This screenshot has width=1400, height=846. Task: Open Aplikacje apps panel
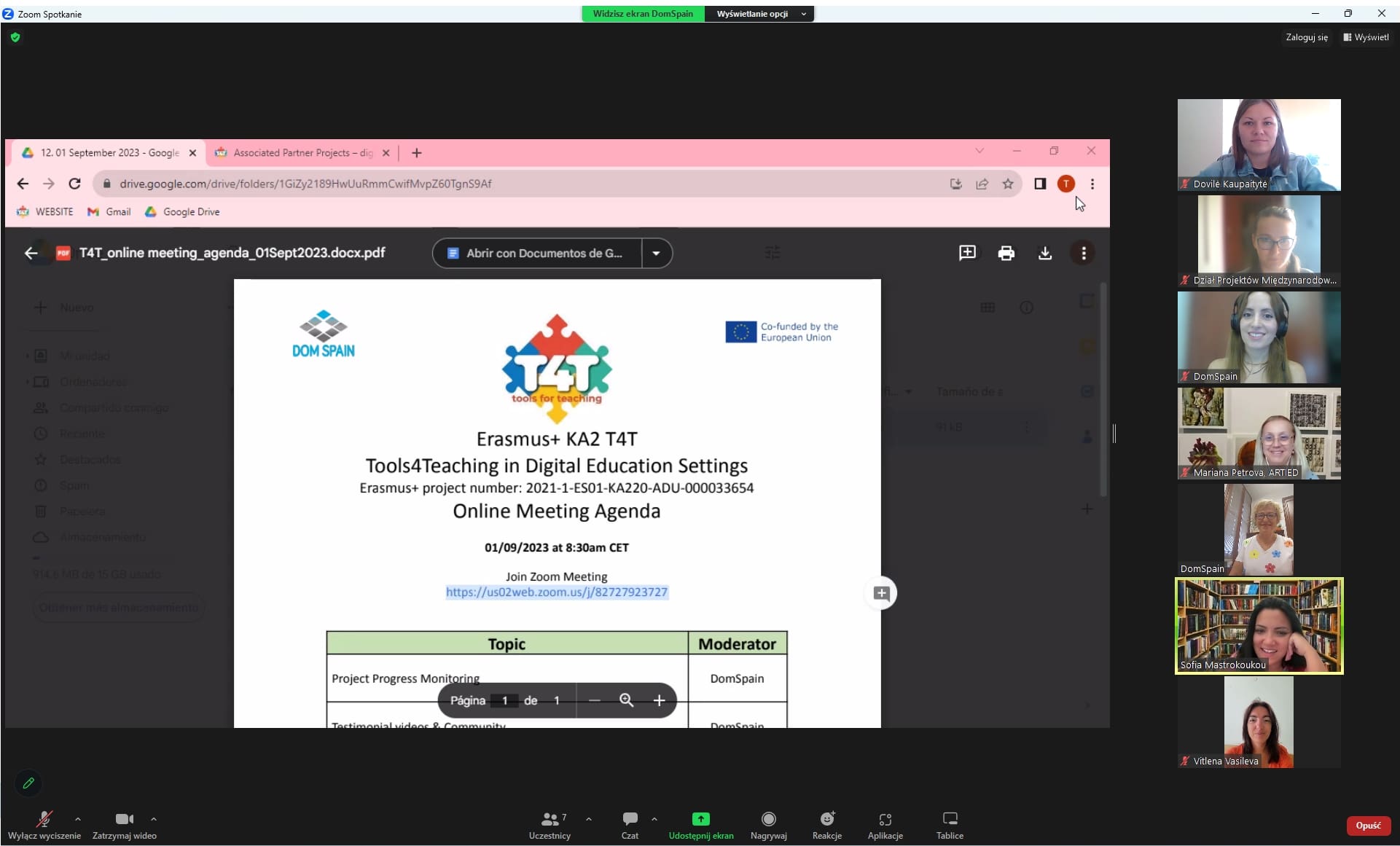[885, 824]
